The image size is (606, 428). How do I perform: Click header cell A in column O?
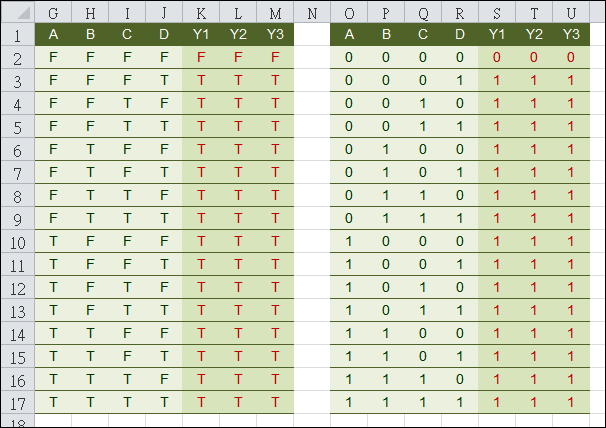click(349, 34)
